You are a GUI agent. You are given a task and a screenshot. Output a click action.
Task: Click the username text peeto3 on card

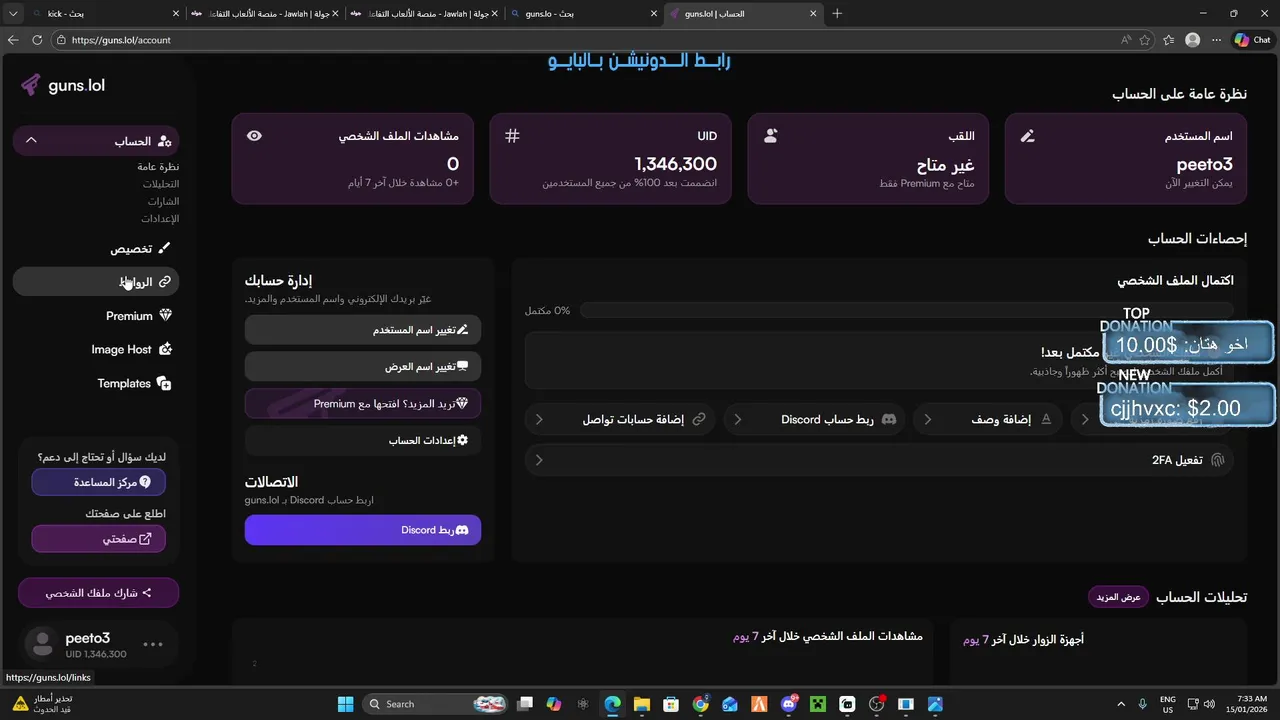pos(1203,164)
